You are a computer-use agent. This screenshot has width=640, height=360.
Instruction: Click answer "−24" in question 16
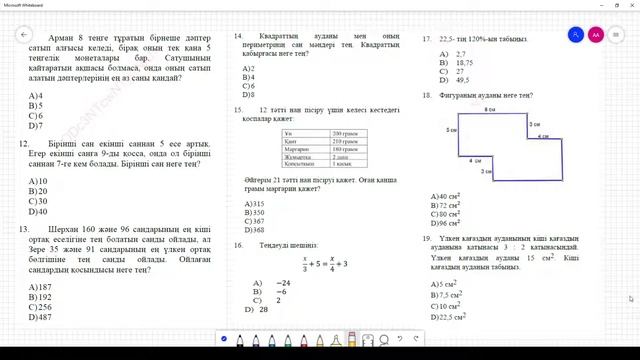point(283,283)
